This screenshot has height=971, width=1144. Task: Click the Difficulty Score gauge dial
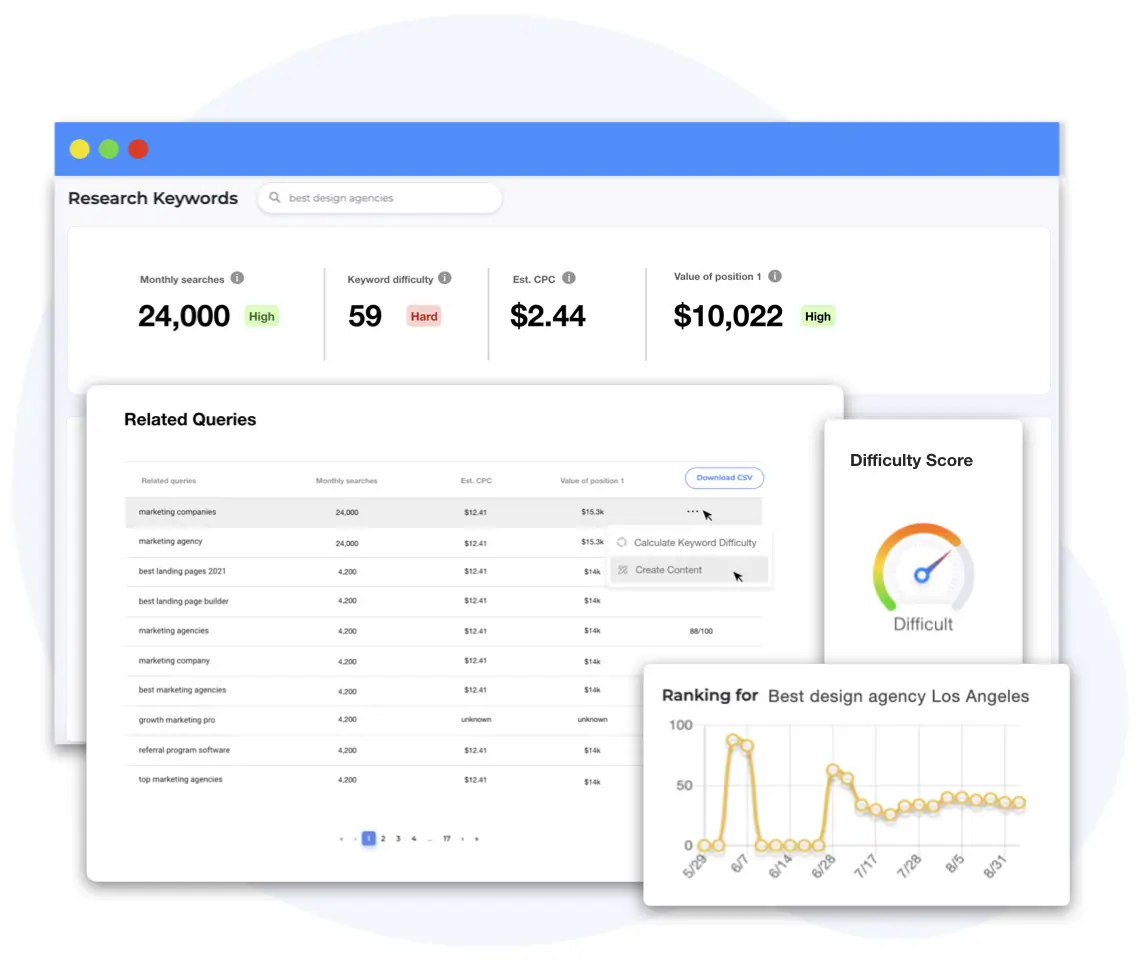point(923,568)
